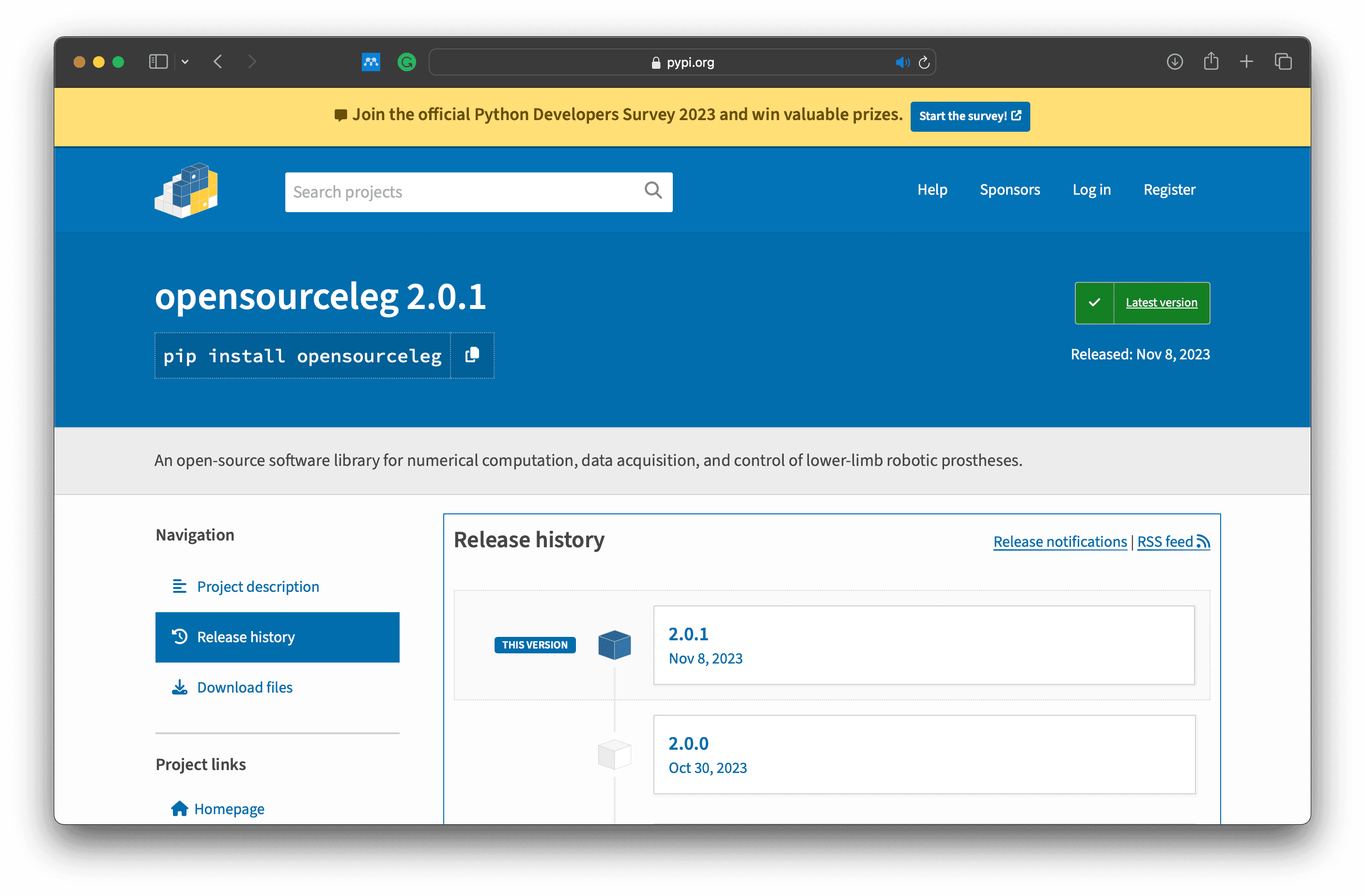Open a new tab with plus
The width and height of the screenshot is (1365, 896).
pos(1246,62)
